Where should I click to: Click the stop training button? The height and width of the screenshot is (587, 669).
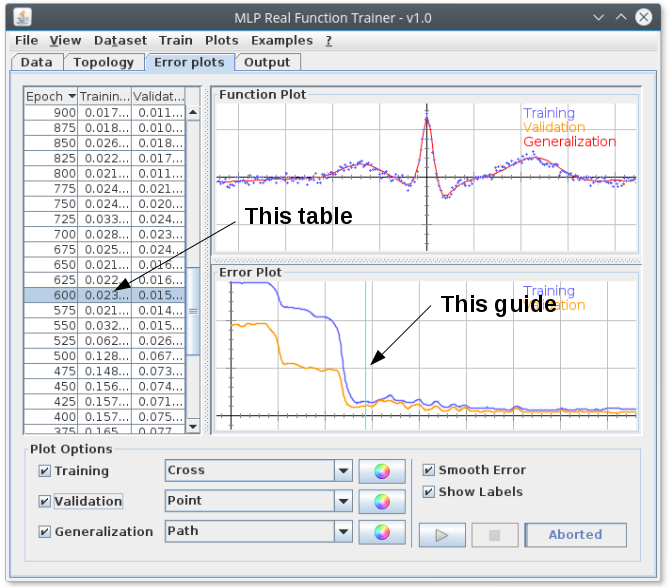click(494, 535)
